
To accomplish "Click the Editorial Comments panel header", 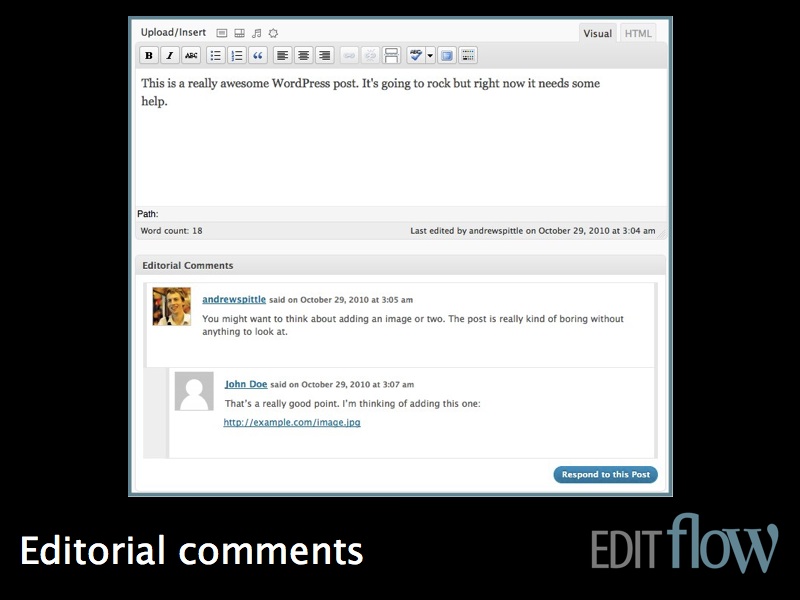I will [x=401, y=265].
